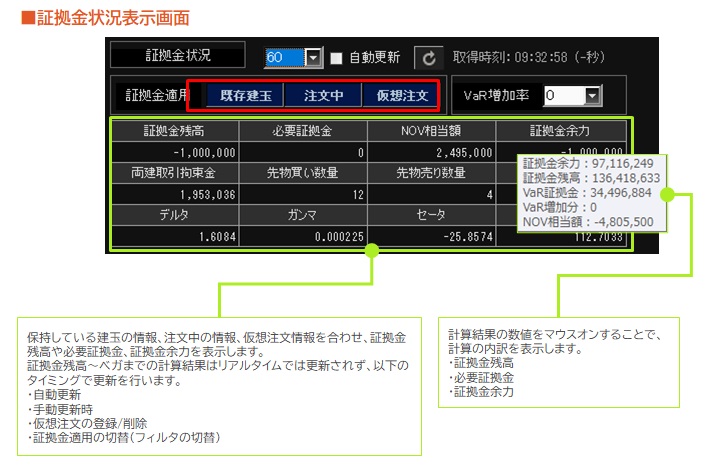Click tooltip line NOV相当額: -4,805,500
This screenshot has height=469, width=714.
pyautogui.click(x=588, y=222)
